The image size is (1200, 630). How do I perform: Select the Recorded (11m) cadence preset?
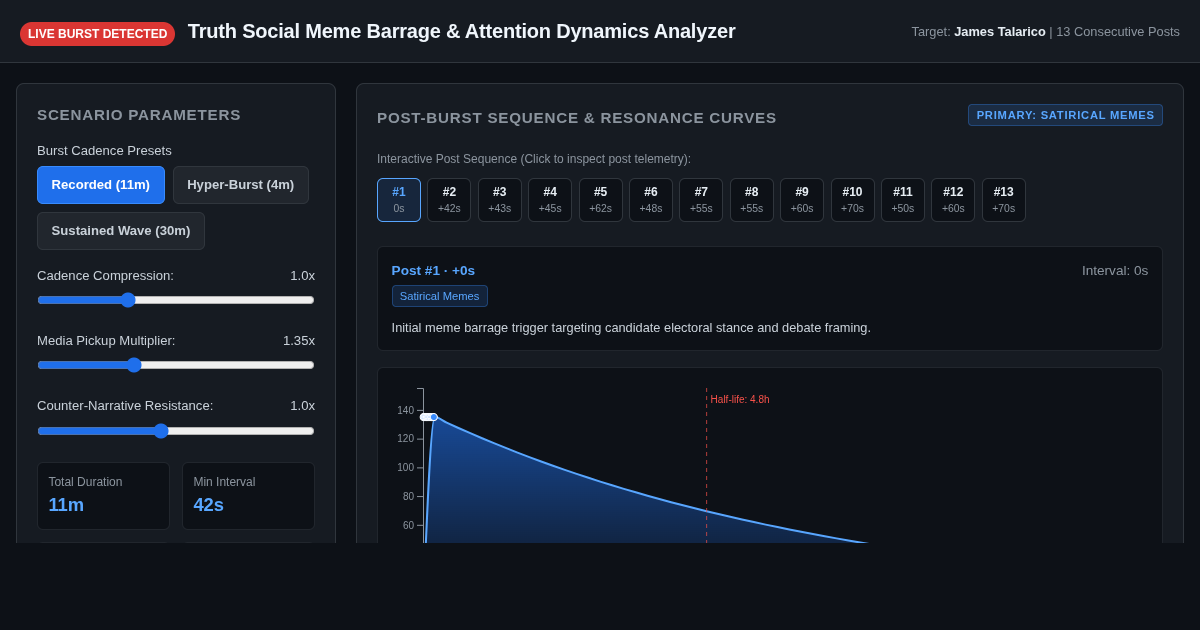tap(101, 185)
